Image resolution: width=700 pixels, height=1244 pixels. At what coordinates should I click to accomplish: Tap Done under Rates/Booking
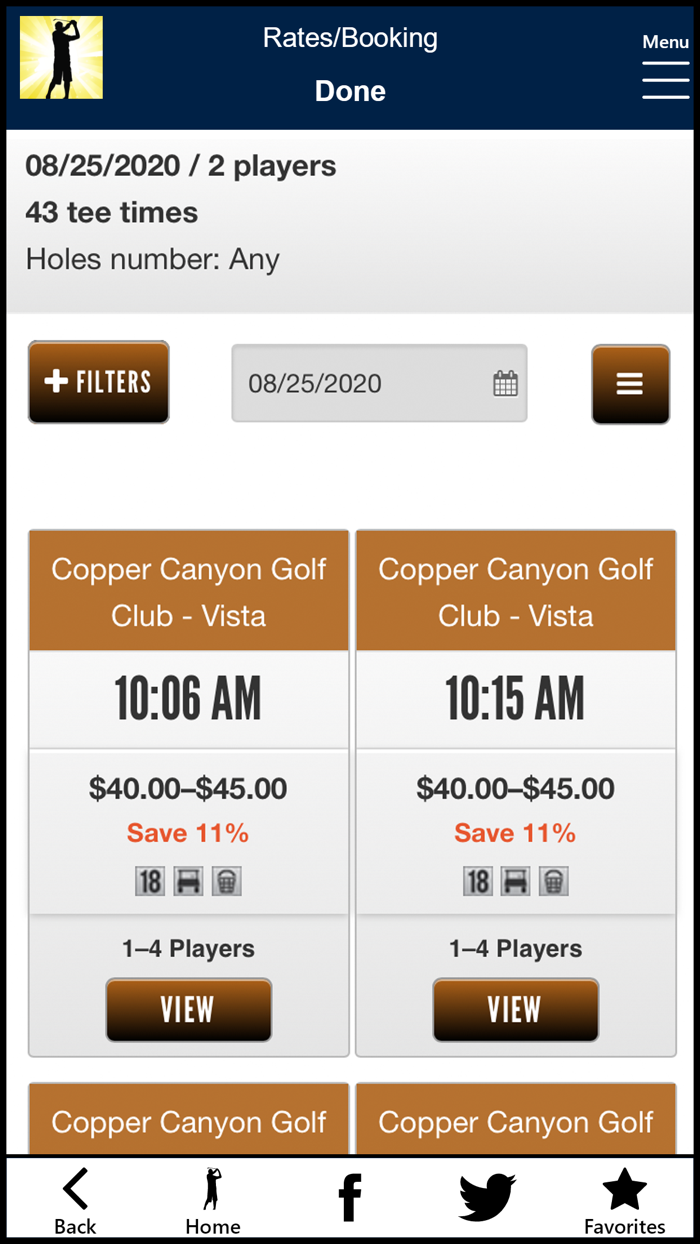(x=349, y=90)
